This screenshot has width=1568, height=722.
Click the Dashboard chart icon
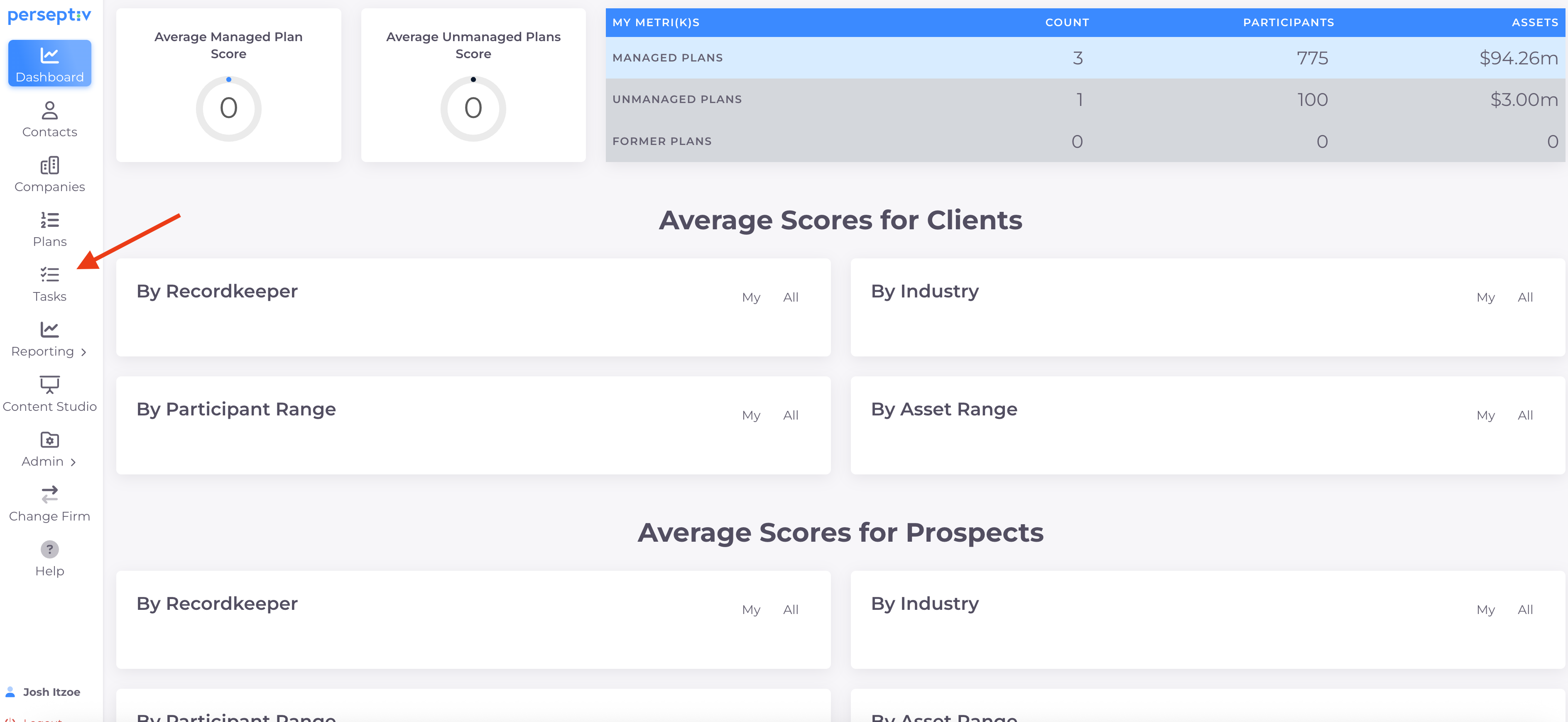[49, 56]
